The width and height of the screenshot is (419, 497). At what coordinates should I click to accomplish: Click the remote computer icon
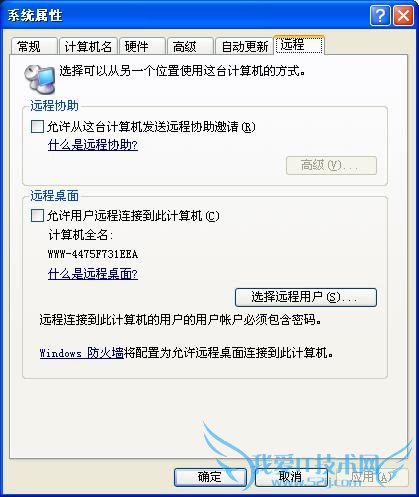point(40,78)
